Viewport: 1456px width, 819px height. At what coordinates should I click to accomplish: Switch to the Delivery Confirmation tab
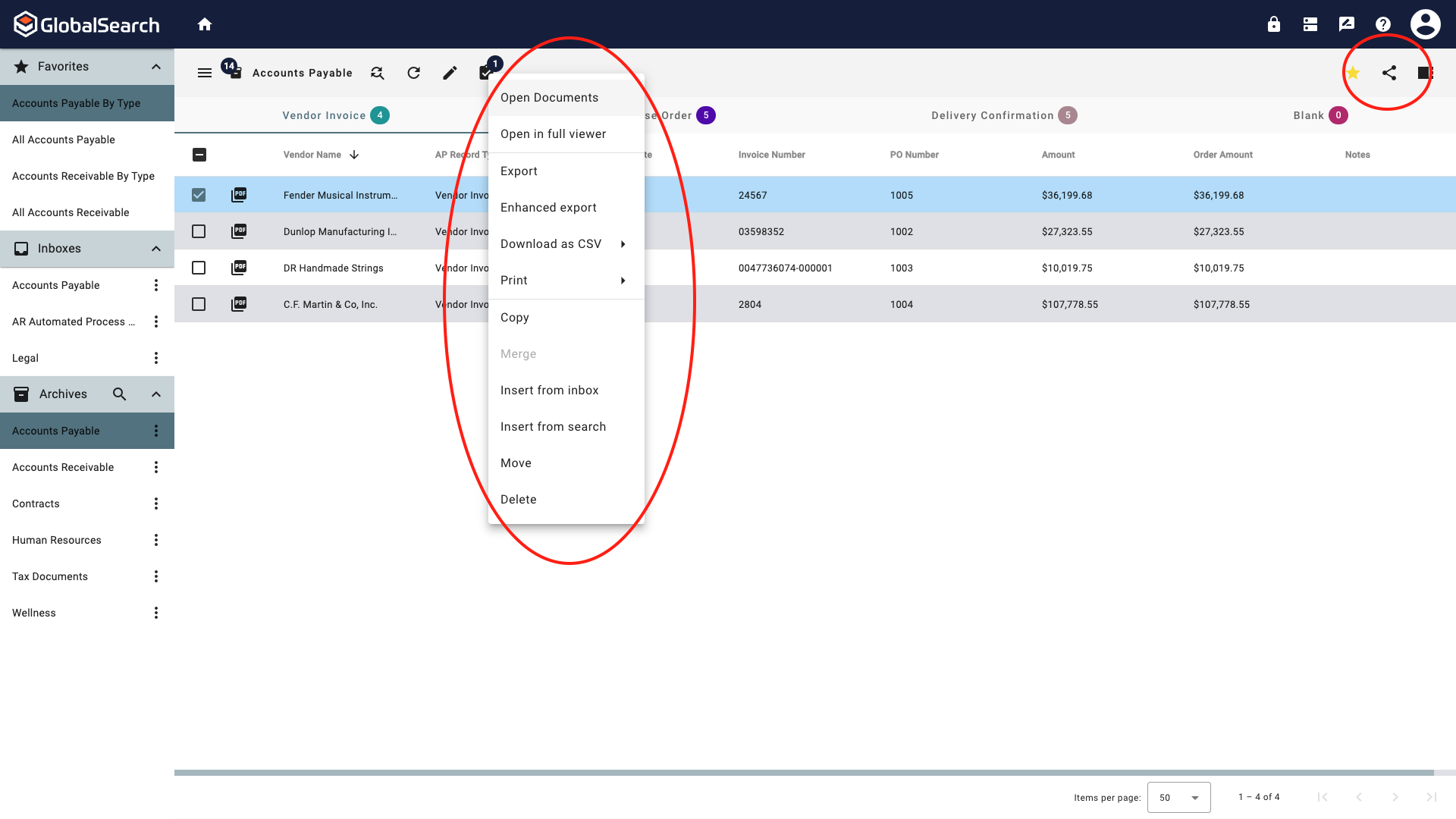(x=992, y=115)
